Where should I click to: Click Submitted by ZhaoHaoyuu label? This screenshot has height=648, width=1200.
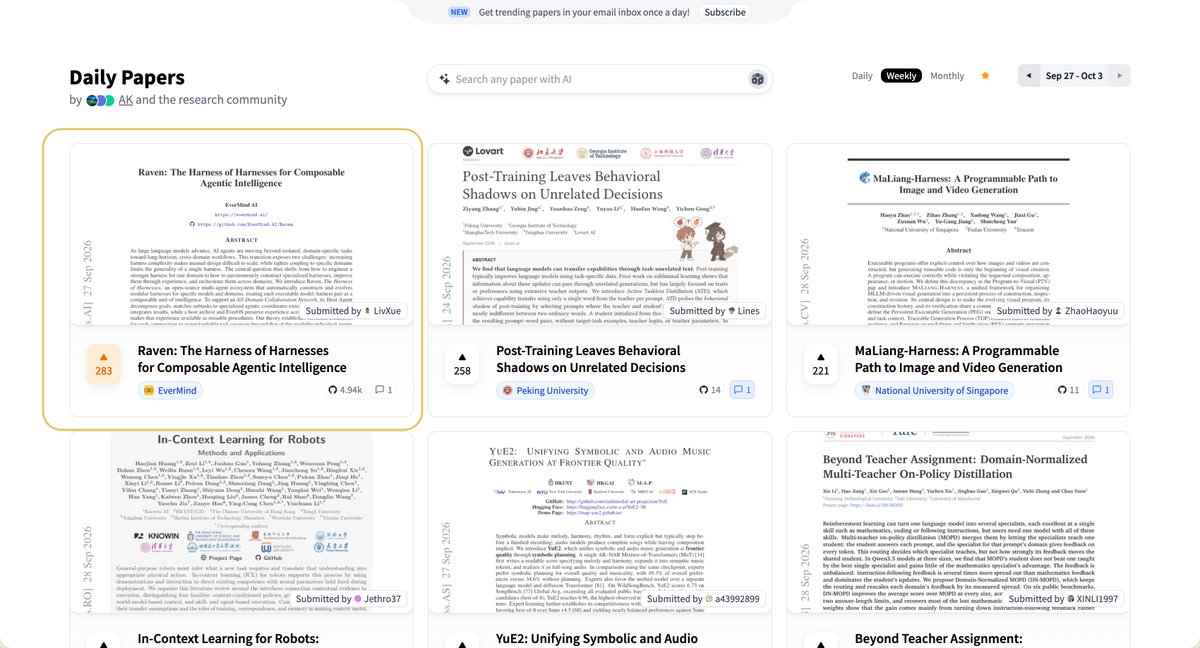click(x=1058, y=311)
